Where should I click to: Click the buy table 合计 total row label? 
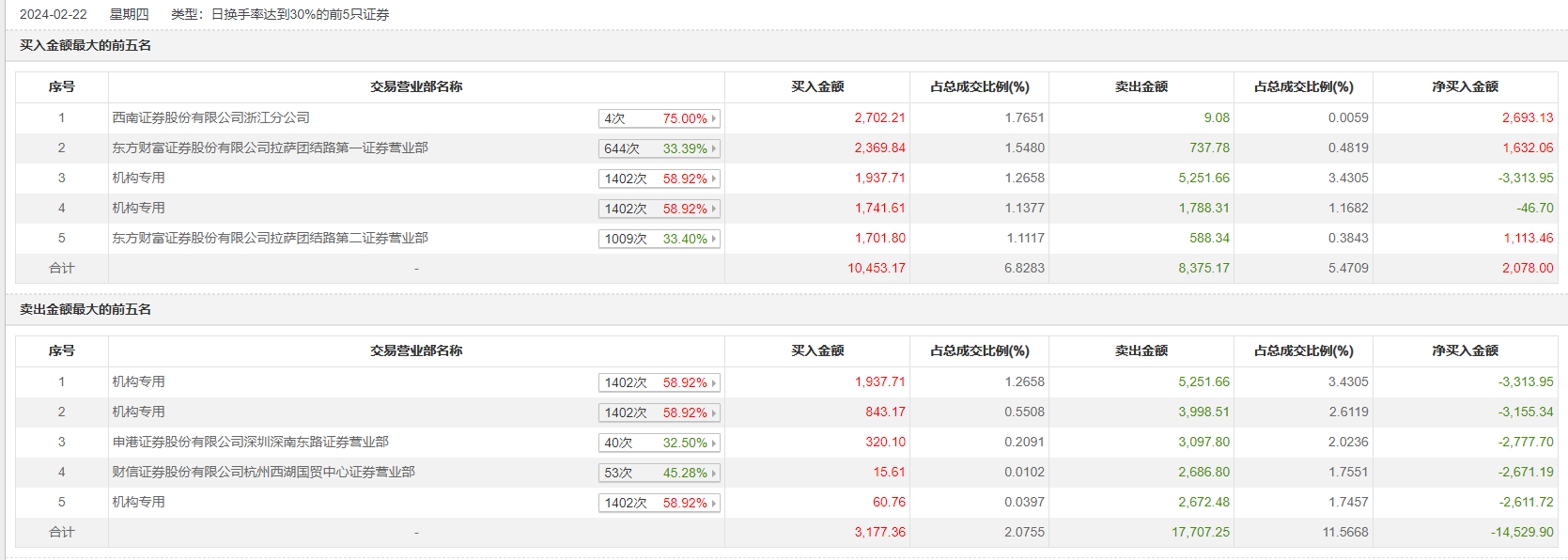click(62, 268)
